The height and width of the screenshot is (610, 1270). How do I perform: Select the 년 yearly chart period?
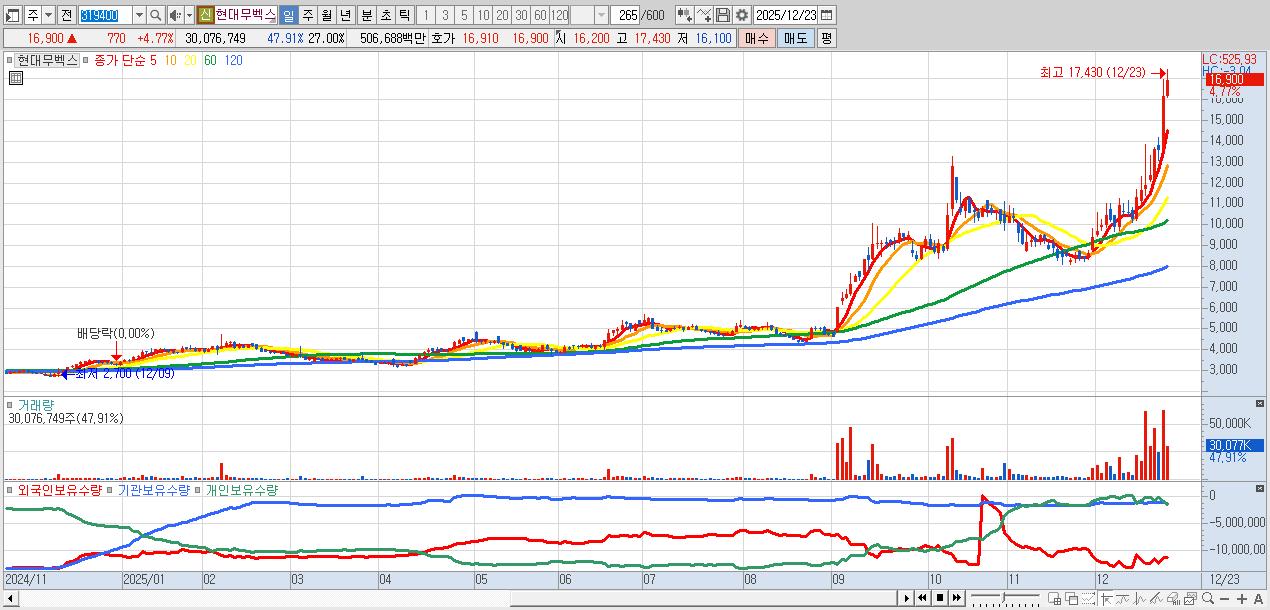click(345, 15)
